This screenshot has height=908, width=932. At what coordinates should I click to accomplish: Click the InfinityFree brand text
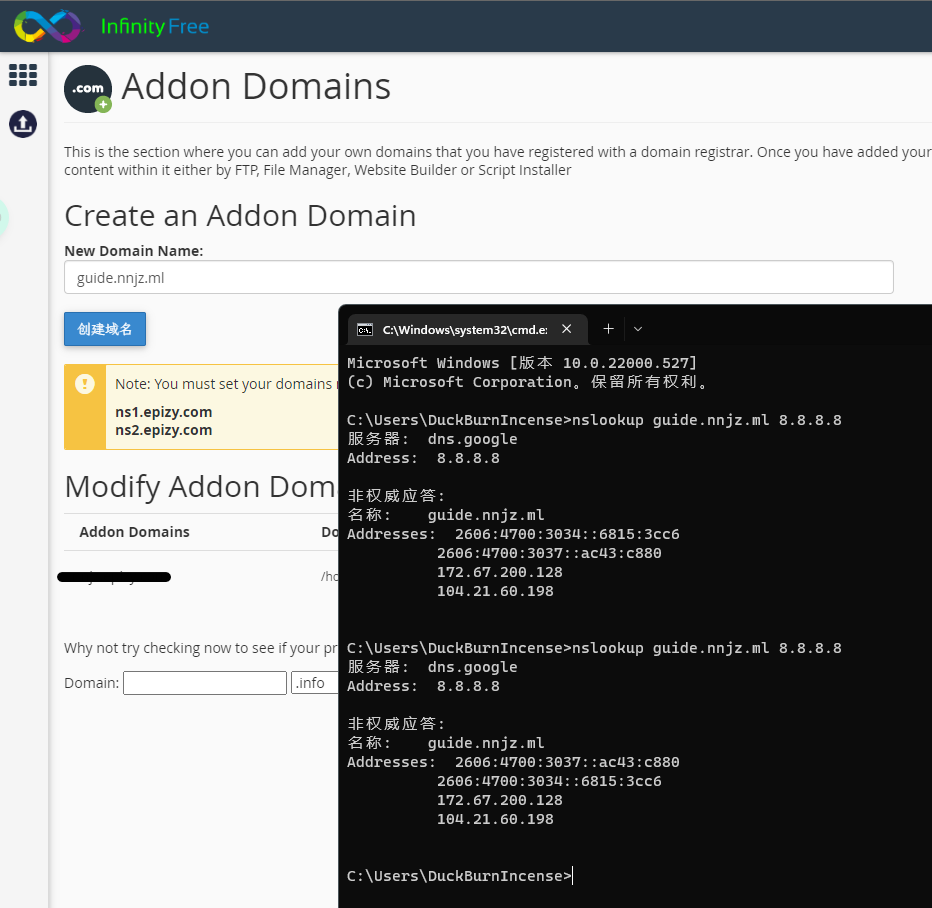155,26
